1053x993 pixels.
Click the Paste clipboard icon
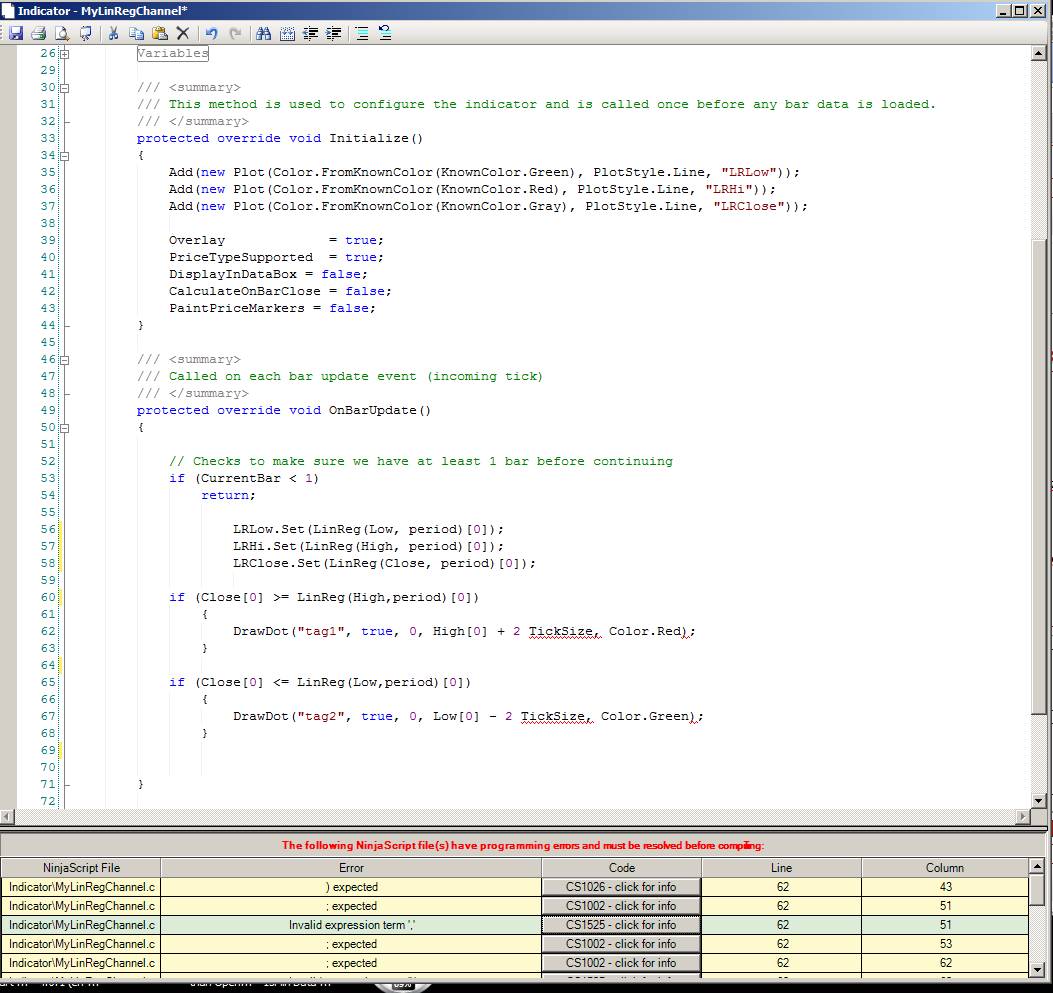(x=159, y=33)
